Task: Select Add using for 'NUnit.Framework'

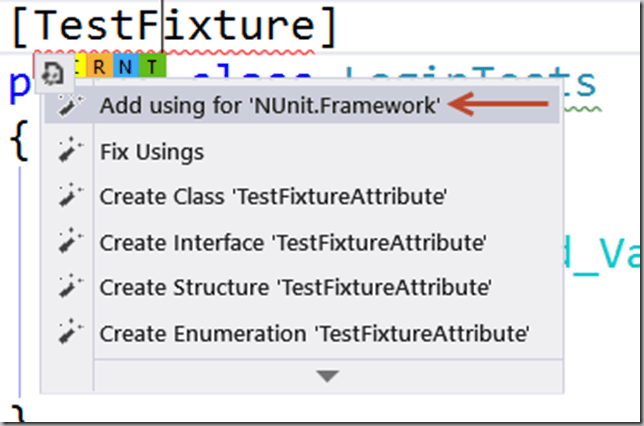Action: coord(270,105)
